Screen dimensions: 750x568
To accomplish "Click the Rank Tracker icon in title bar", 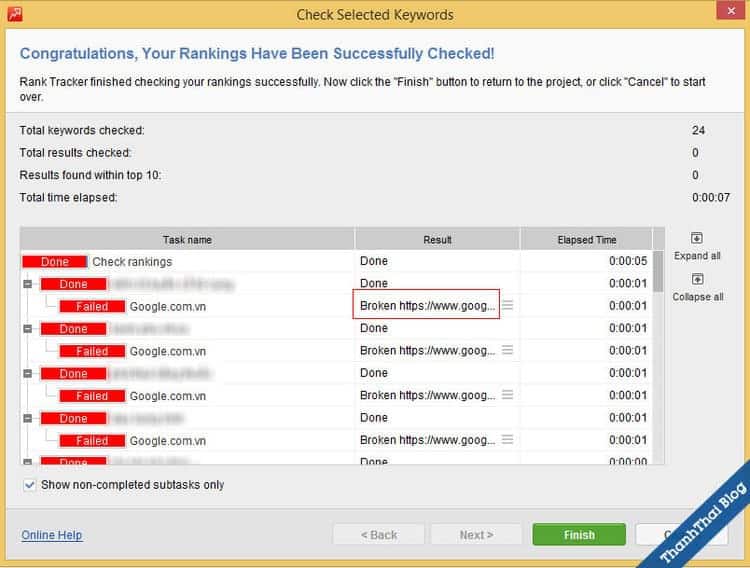I will point(14,14).
